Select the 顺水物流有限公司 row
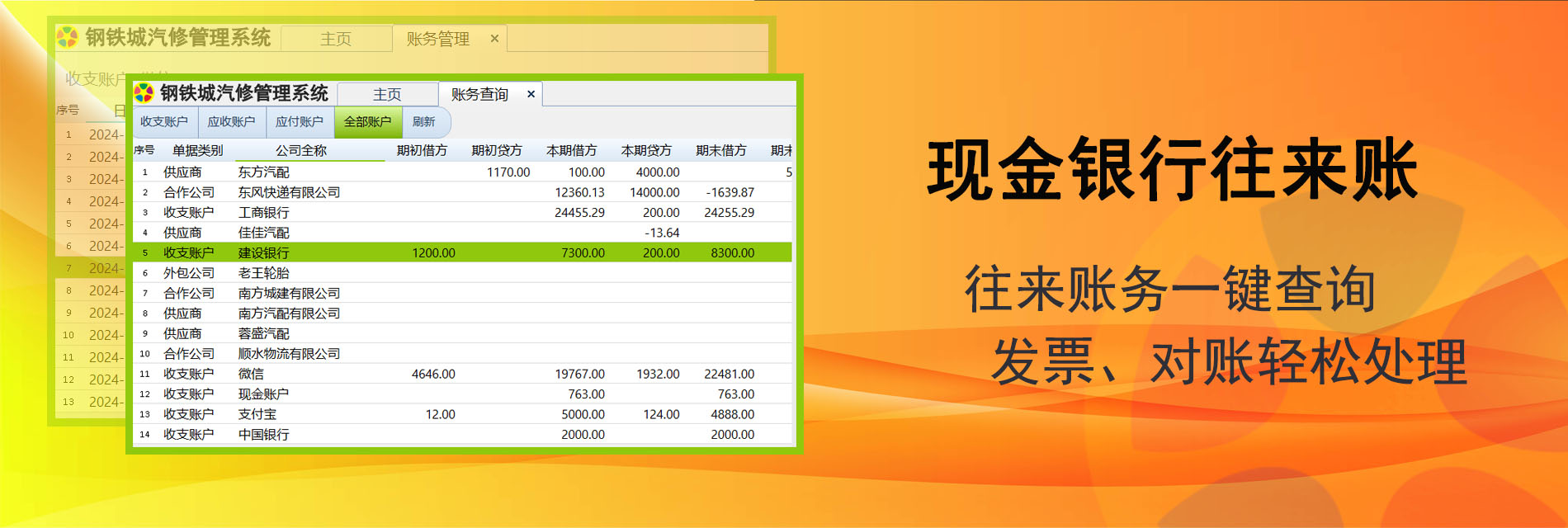Screen dimensions: 1568x528 [x=462, y=353]
